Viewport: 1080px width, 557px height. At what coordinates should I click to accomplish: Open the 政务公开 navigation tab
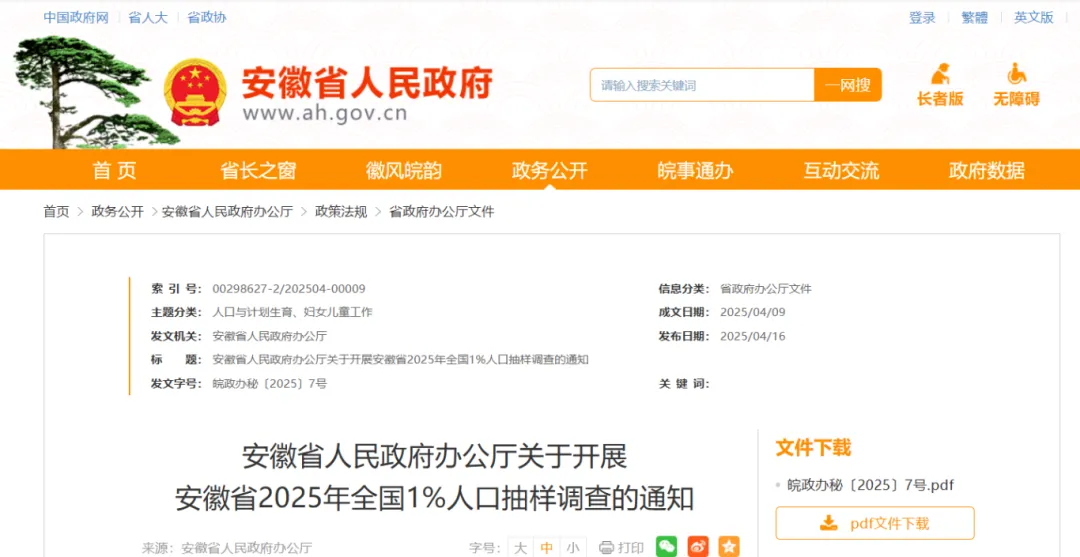pos(549,170)
